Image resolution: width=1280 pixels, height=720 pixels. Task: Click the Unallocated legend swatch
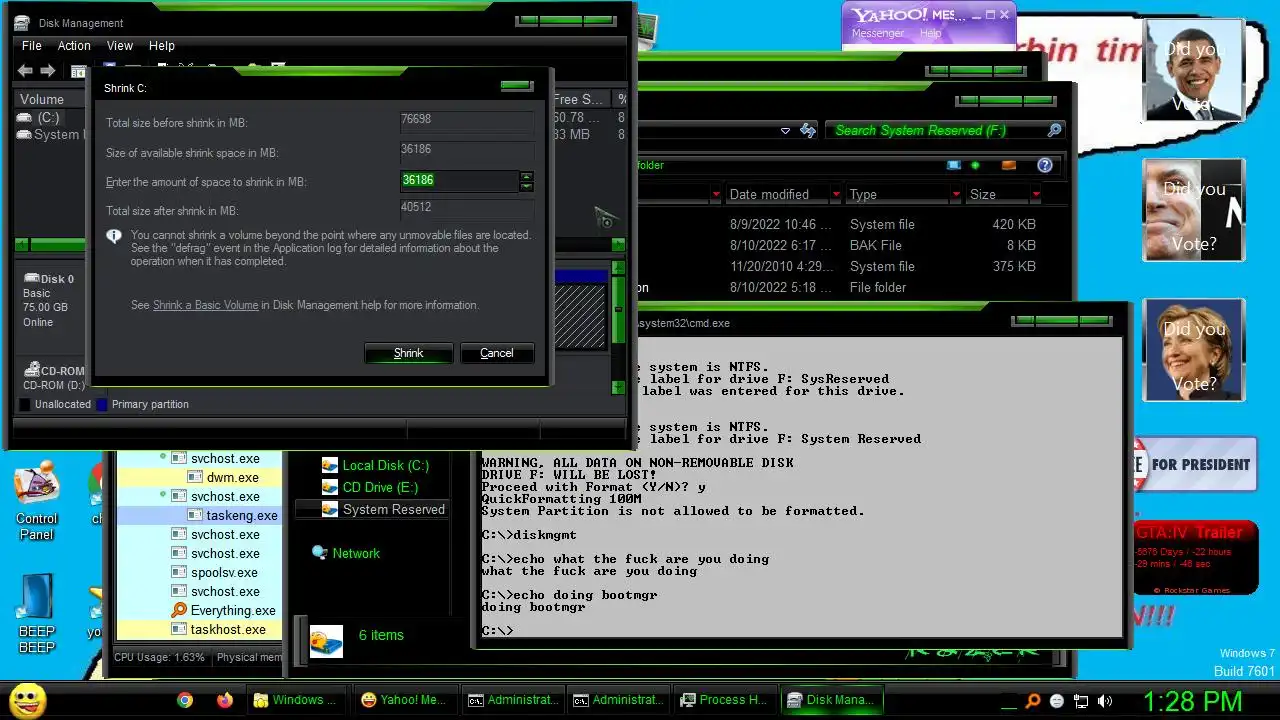point(25,404)
